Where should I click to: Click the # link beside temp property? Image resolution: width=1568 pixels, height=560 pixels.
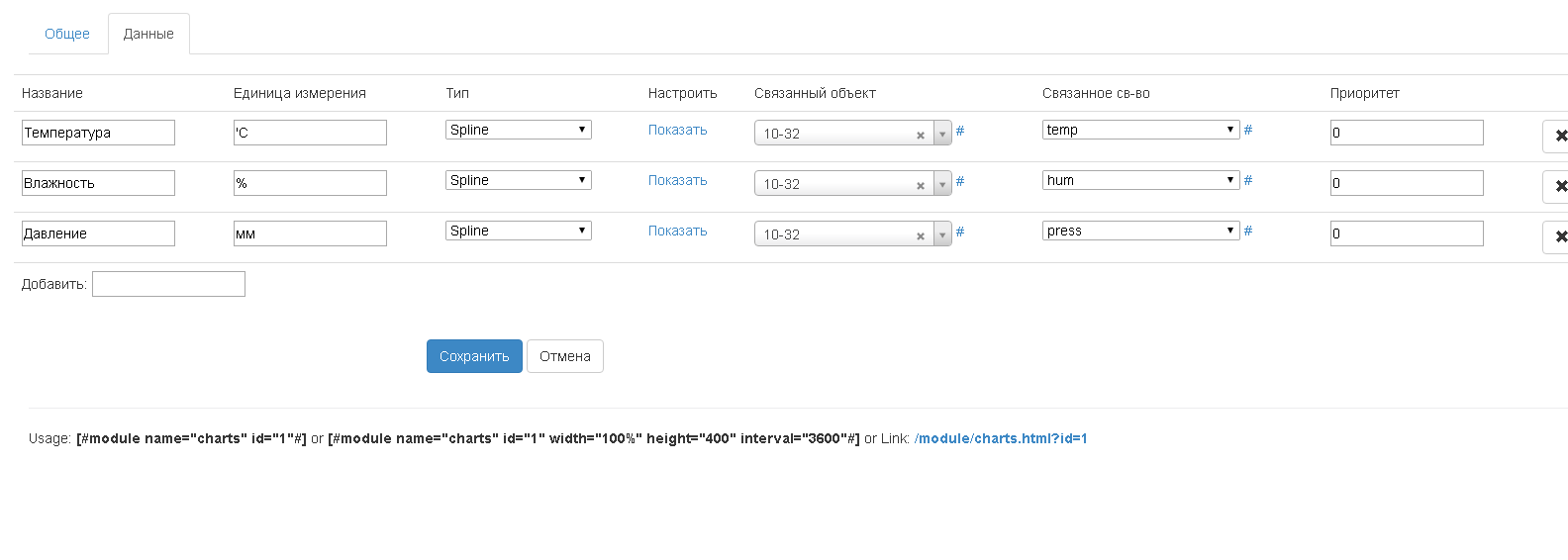click(x=1248, y=130)
